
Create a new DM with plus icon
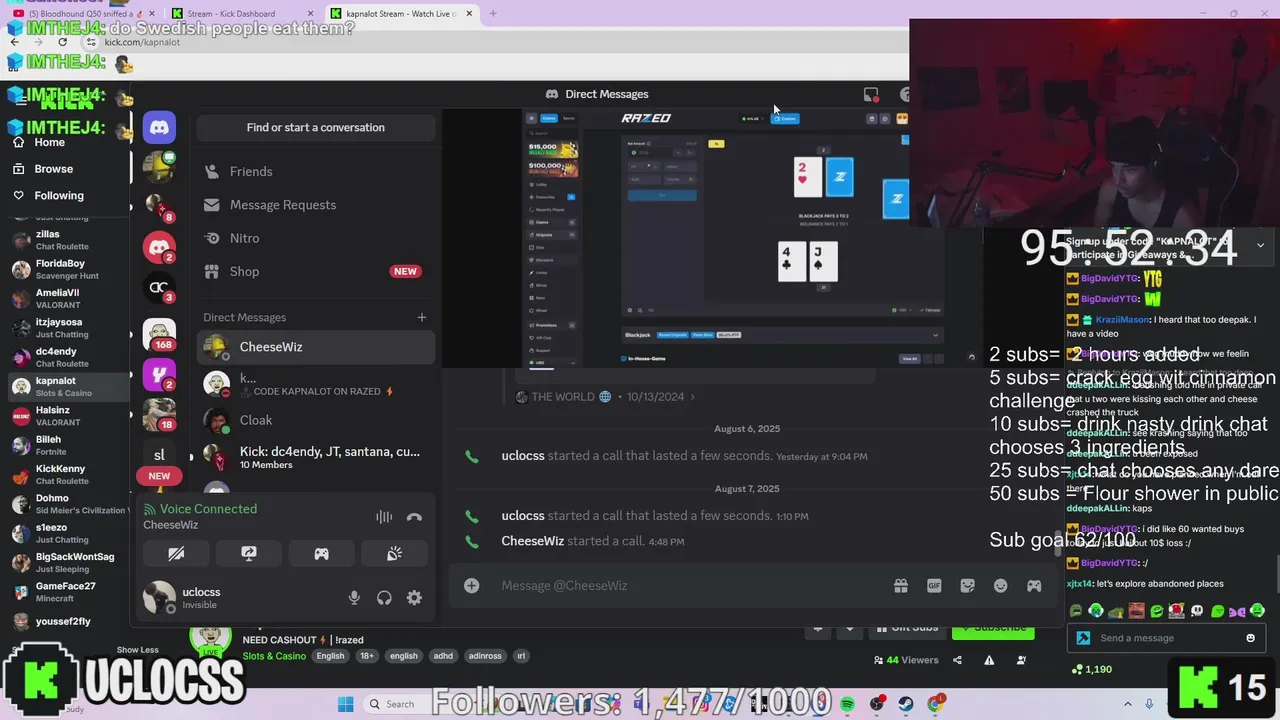421,317
